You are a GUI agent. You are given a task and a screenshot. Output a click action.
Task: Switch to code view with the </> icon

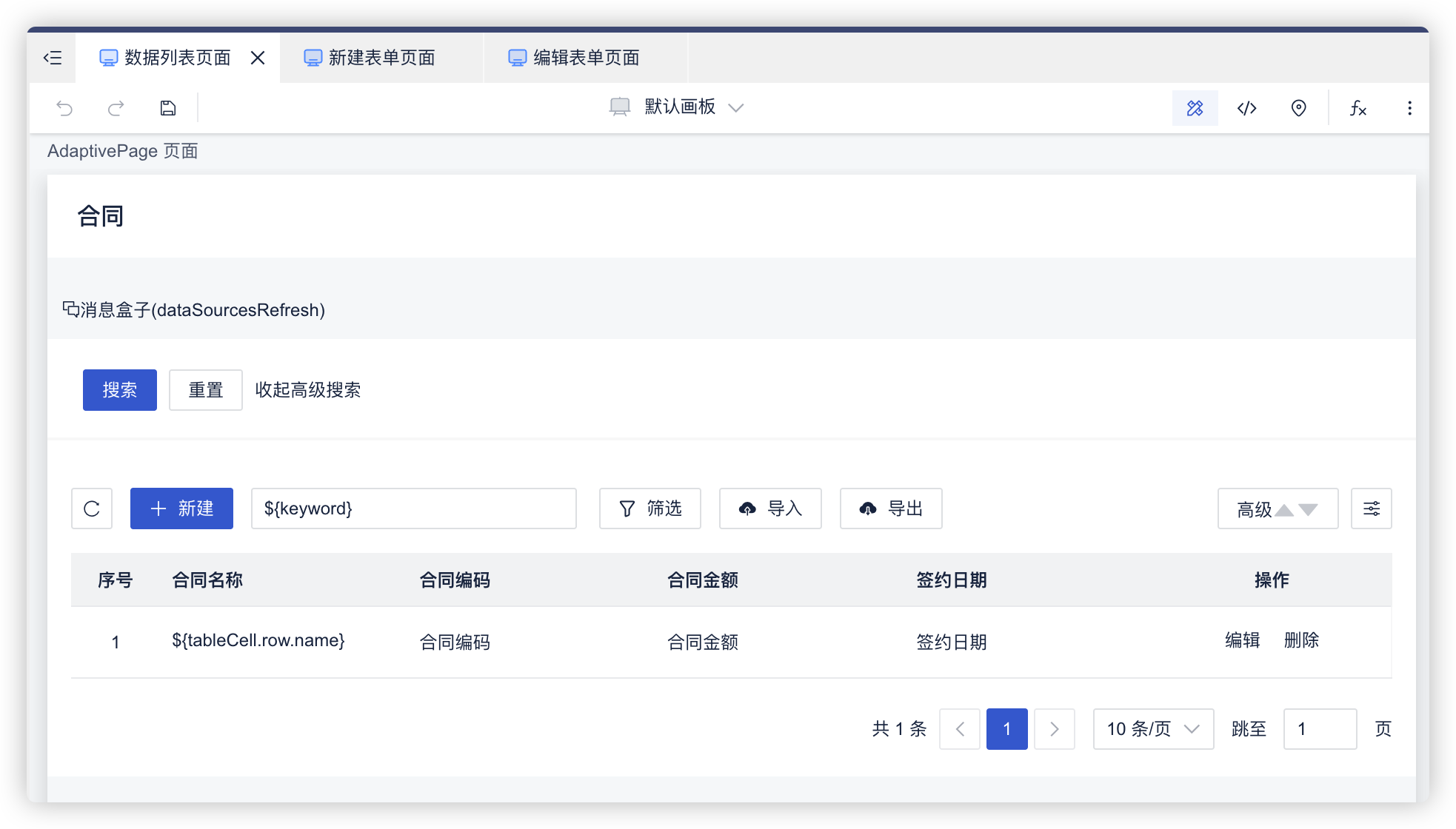tap(1246, 107)
